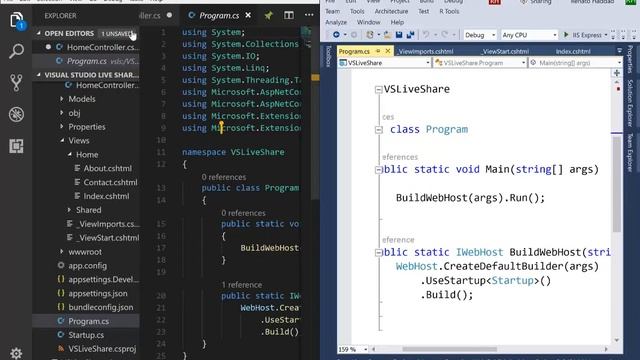The width and height of the screenshot is (640, 360).
Task: Open the 159 % zoom dropdown
Action: (365, 349)
